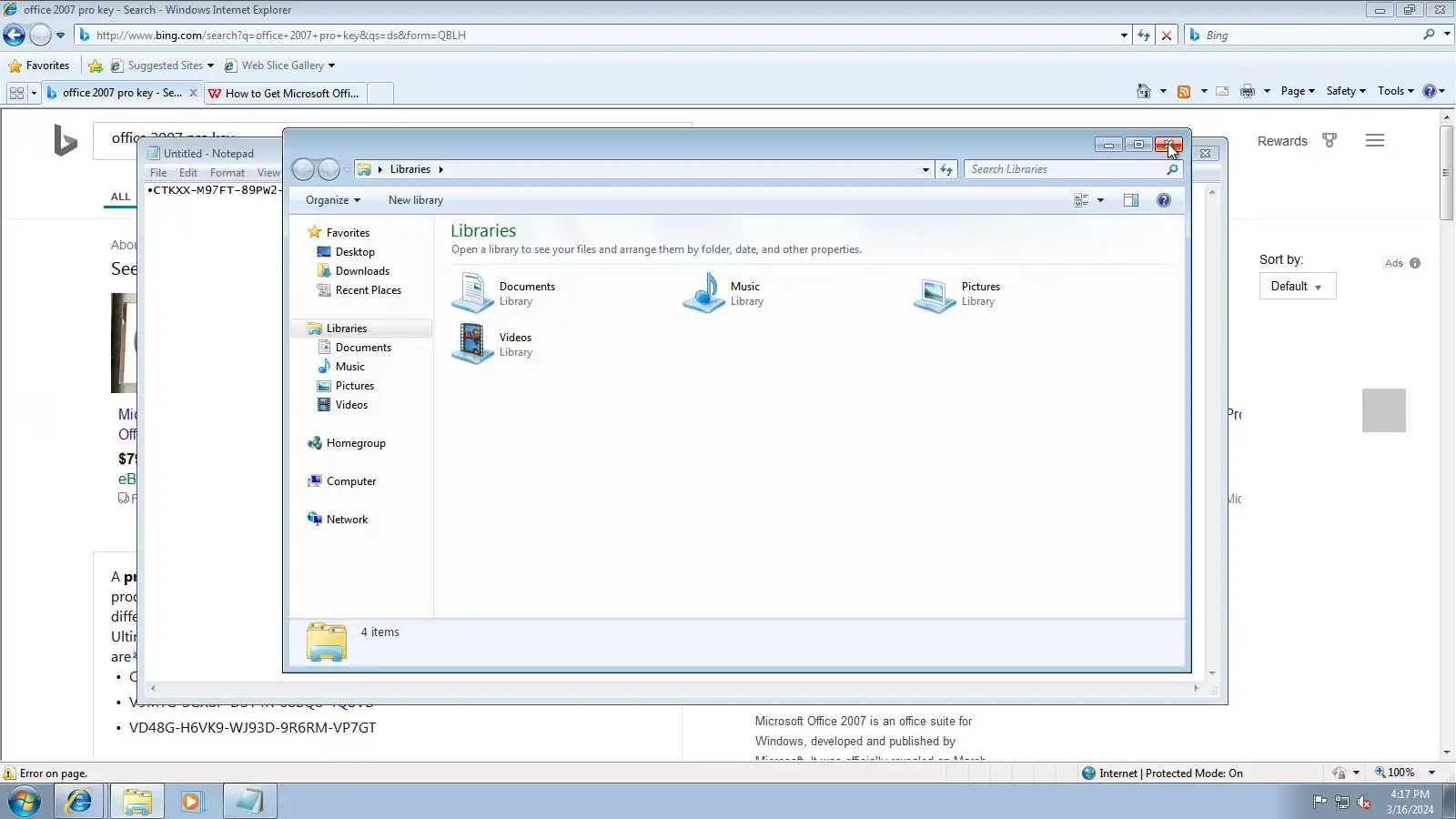Image resolution: width=1456 pixels, height=819 pixels.
Task: Click the taskbar volume icon
Action: click(1364, 802)
